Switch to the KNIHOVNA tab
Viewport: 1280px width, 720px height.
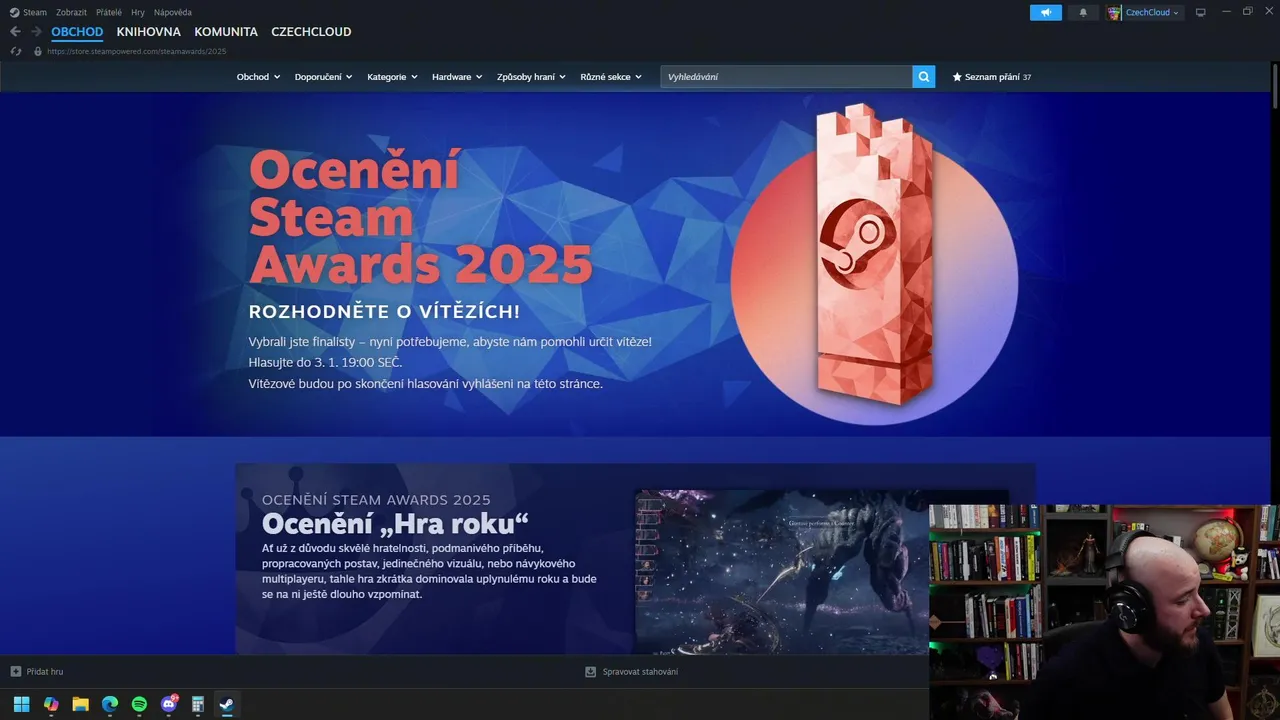(x=149, y=32)
